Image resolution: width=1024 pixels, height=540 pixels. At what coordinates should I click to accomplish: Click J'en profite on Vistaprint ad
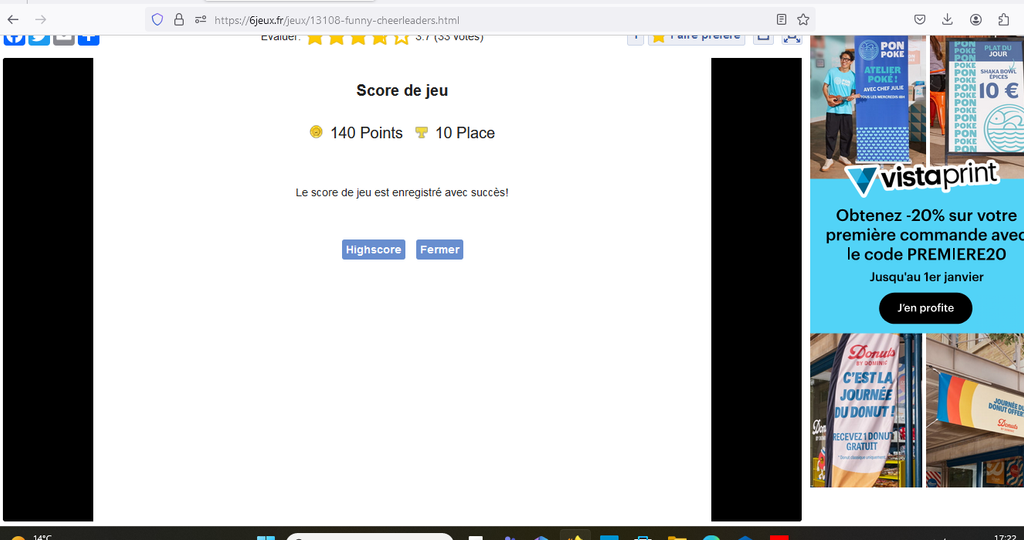pyautogui.click(x=925, y=308)
